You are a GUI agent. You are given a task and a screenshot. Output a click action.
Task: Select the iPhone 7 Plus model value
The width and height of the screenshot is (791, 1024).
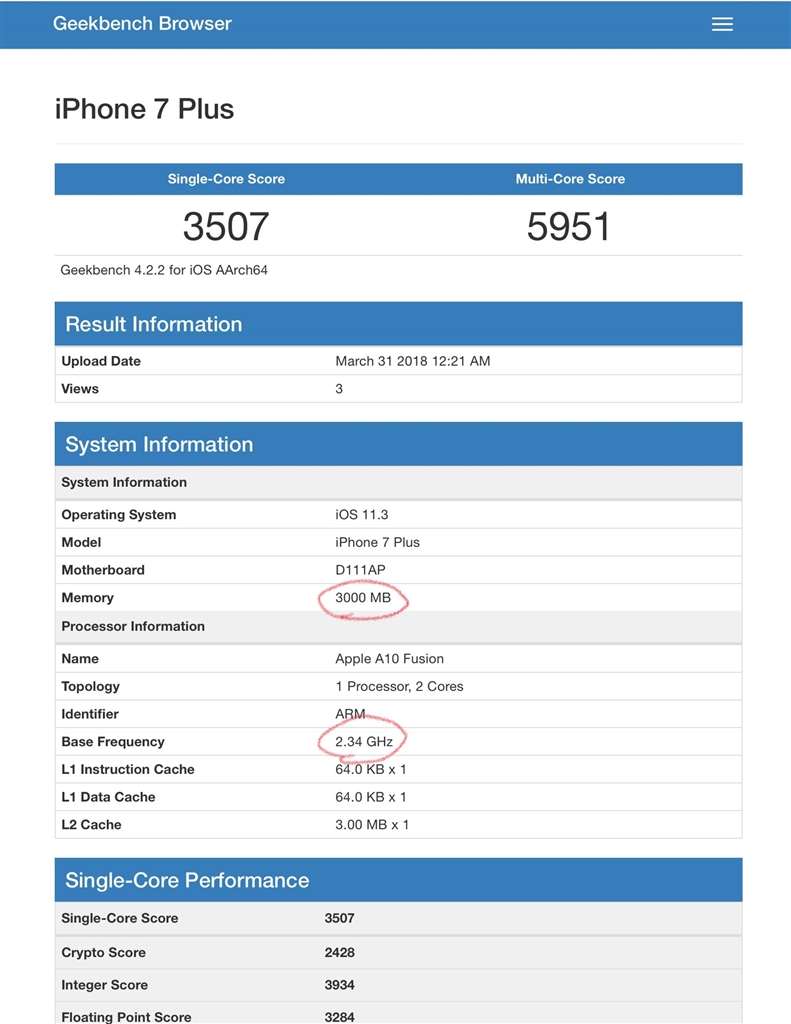378,542
